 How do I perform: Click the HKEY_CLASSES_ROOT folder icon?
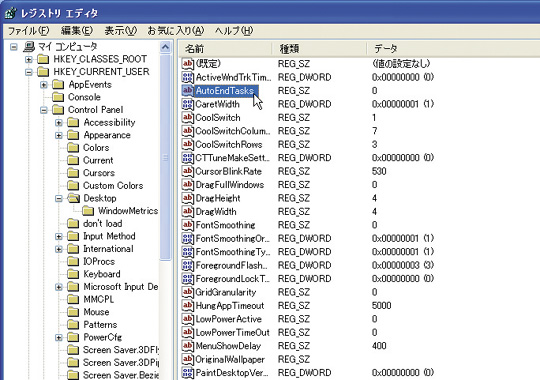(43, 59)
